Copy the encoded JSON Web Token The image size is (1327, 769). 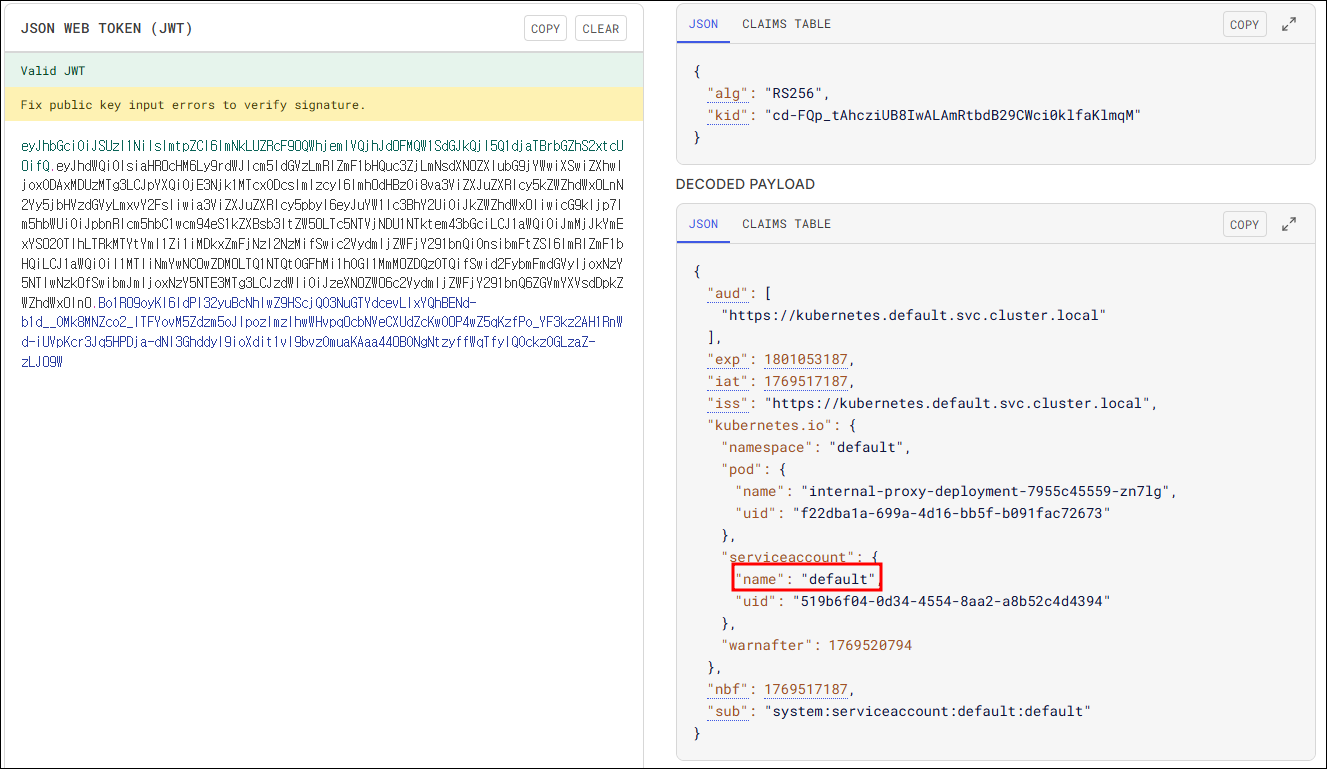[x=545, y=29]
